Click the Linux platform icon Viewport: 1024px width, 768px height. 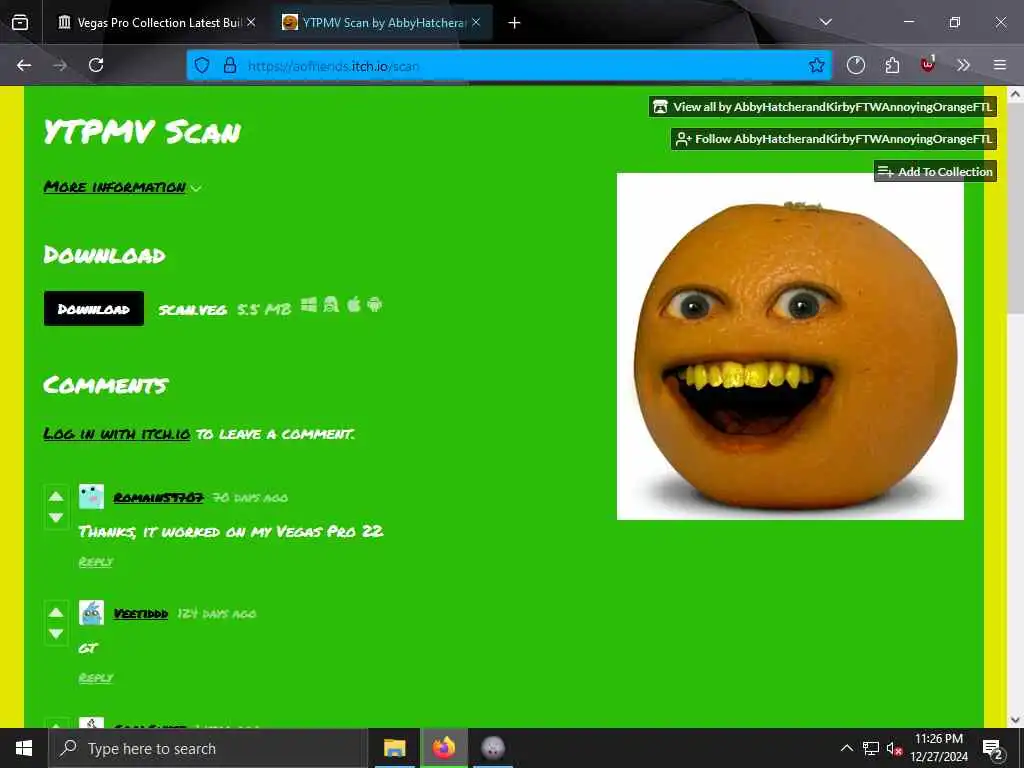(x=331, y=305)
